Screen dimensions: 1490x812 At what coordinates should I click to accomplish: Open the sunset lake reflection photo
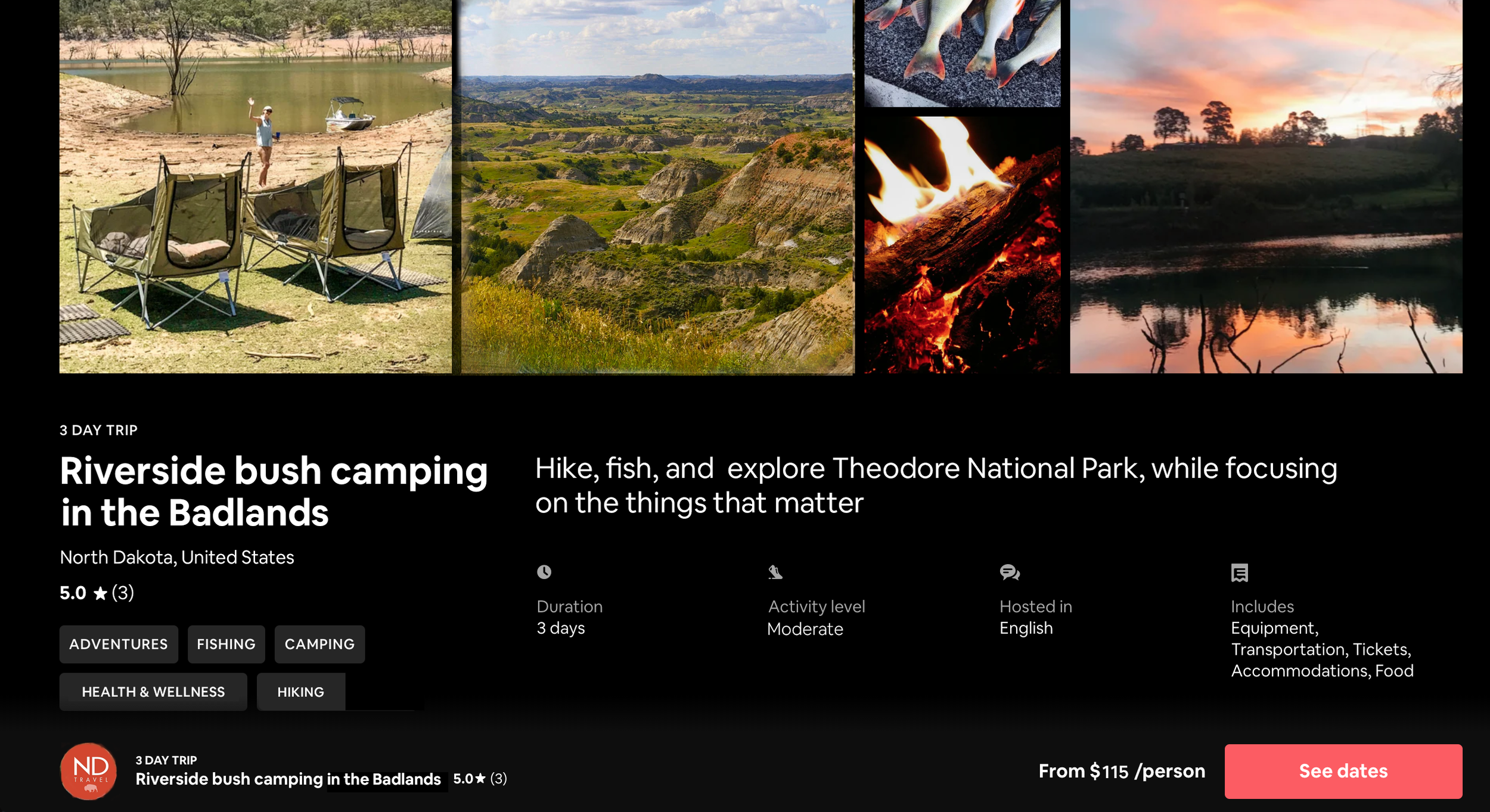(1266, 186)
